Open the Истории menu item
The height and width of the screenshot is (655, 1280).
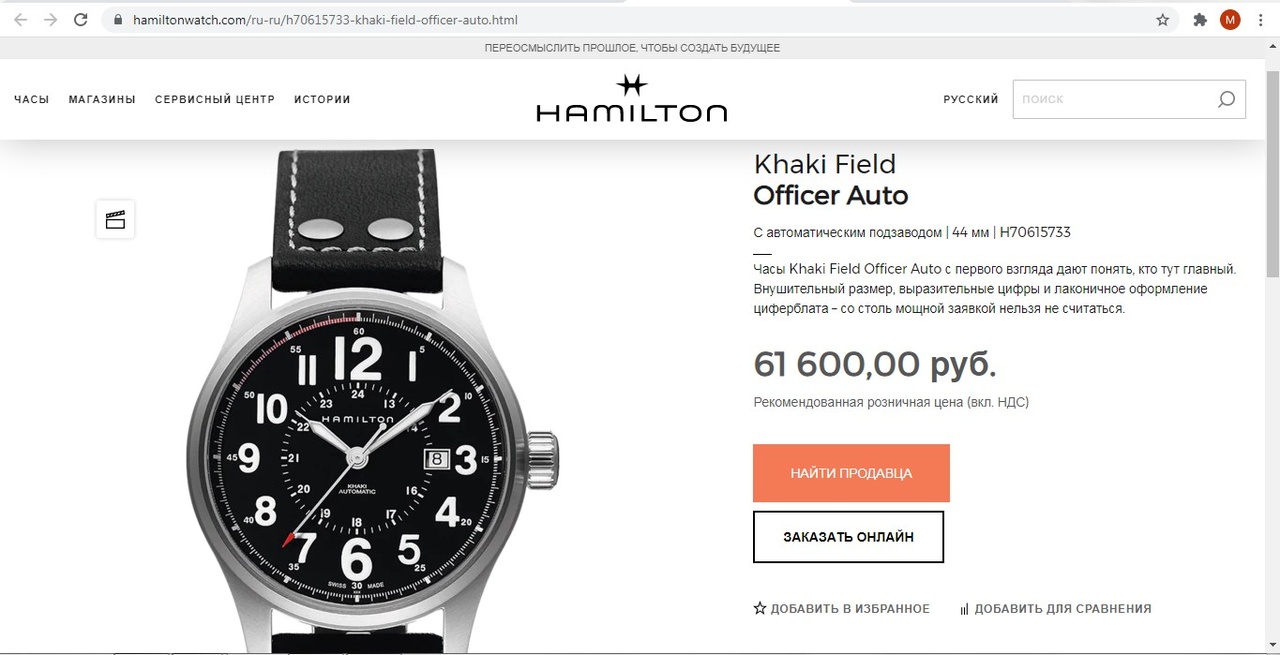322,99
